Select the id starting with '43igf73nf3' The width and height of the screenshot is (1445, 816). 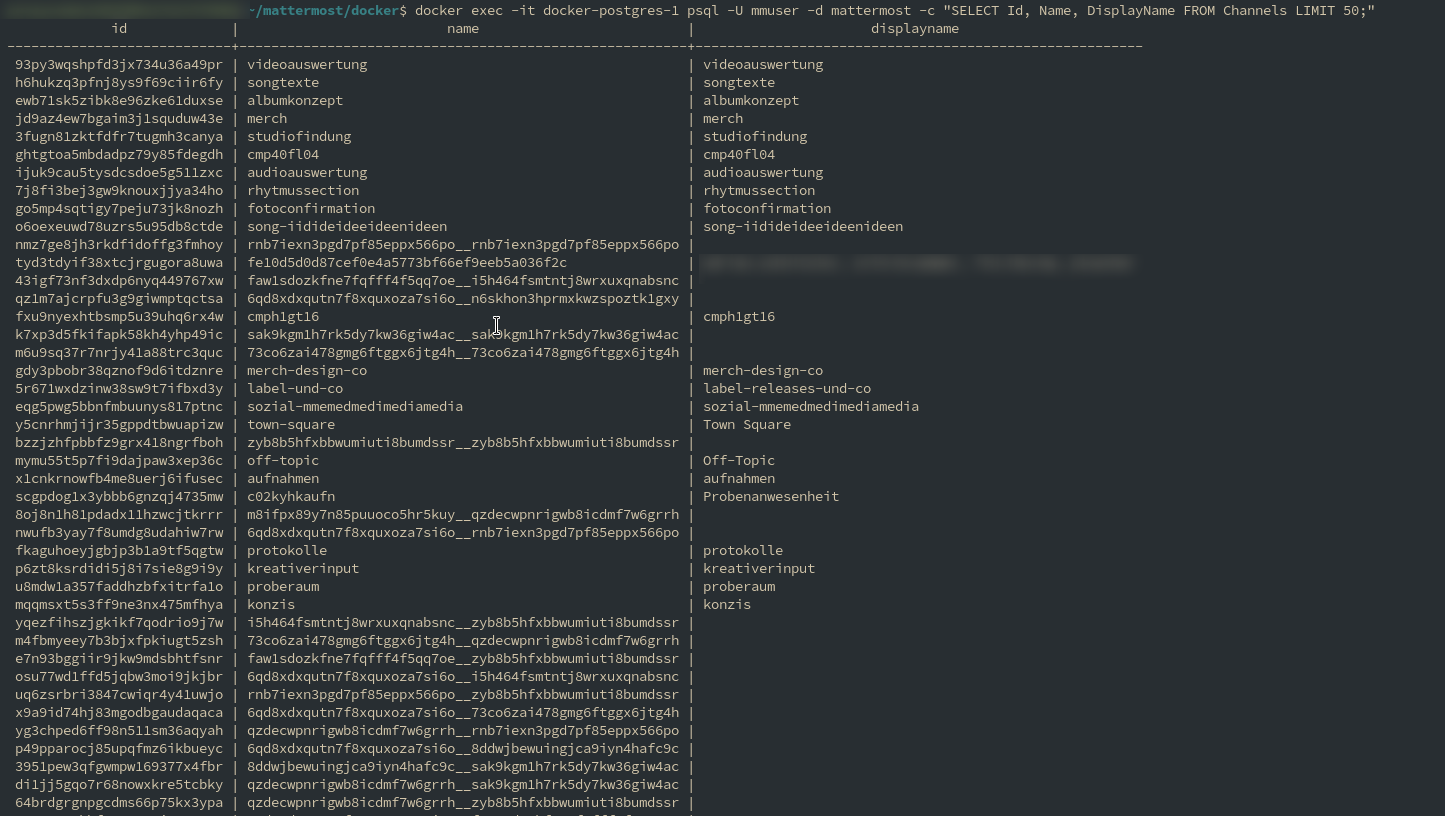pyautogui.click(x=119, y=280)
